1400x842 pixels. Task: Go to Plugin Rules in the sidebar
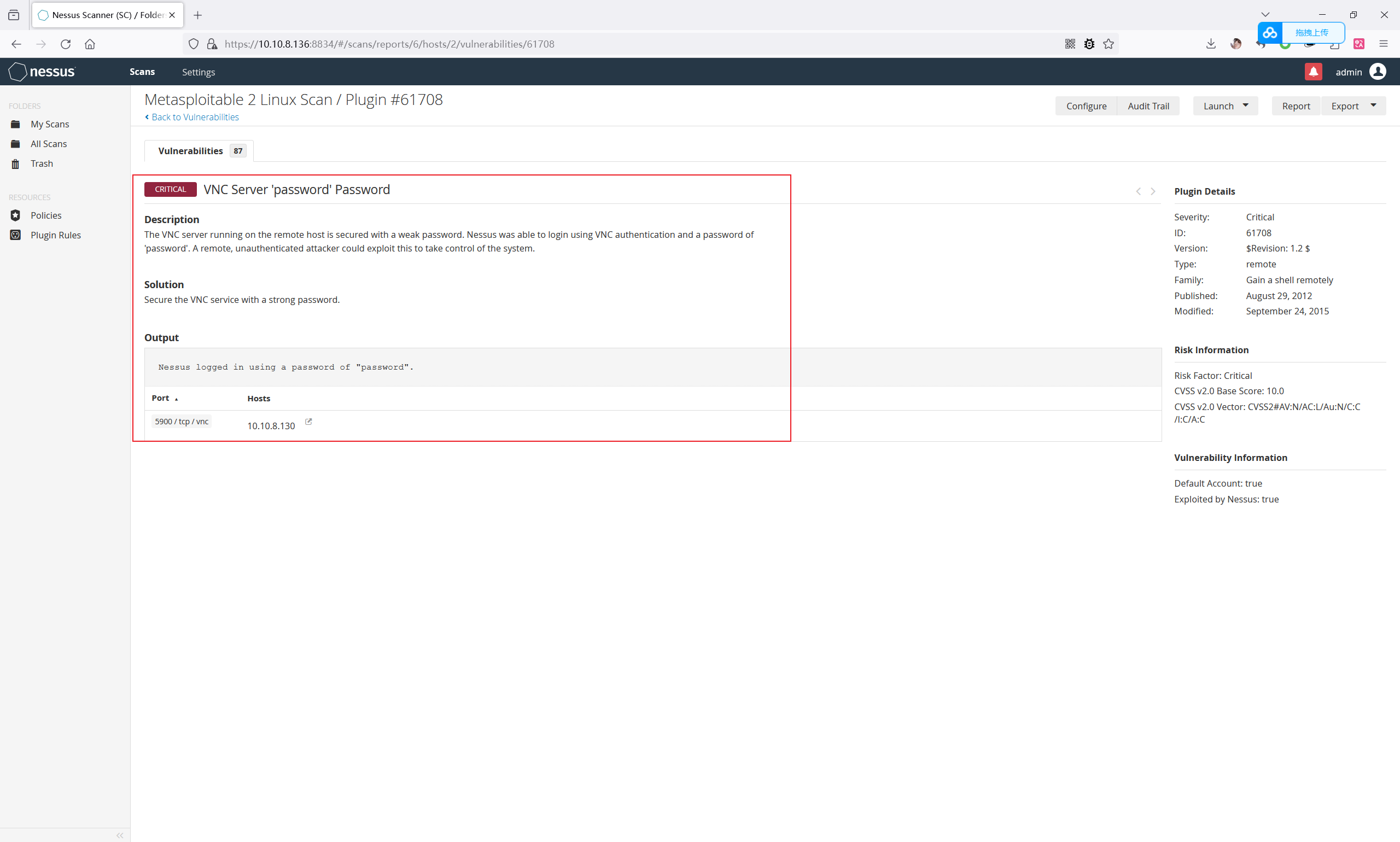coord(55,235)
